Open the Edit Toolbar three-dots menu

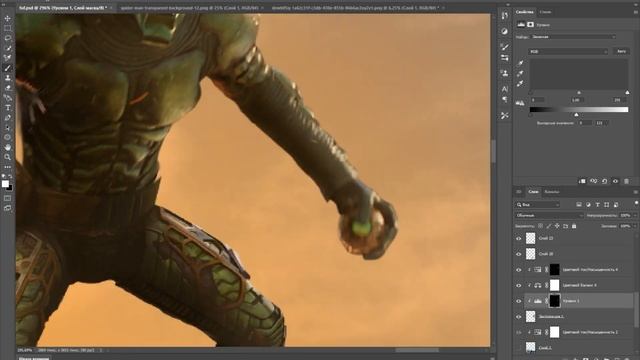coord(7,167)
